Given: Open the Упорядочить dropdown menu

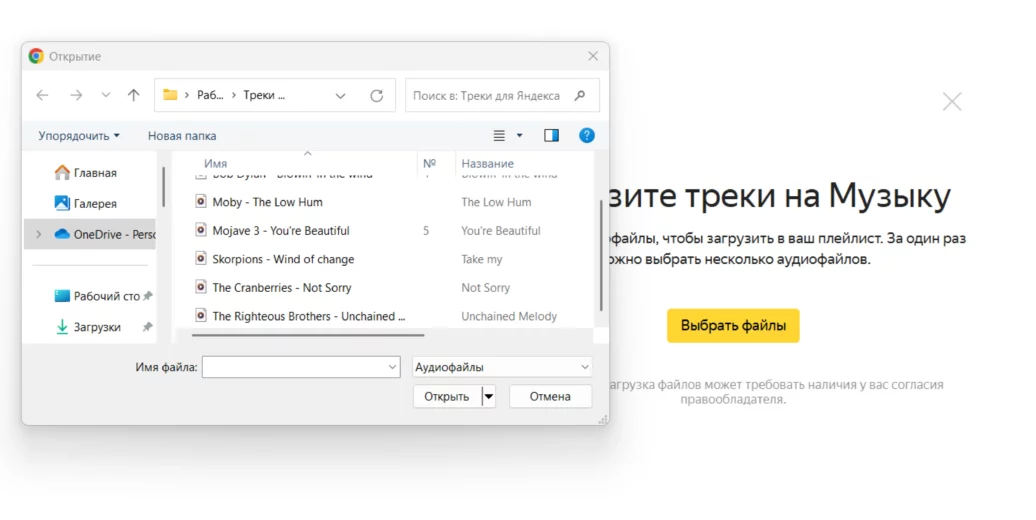Looking at the screenshot, I should (x=79, y=135).
